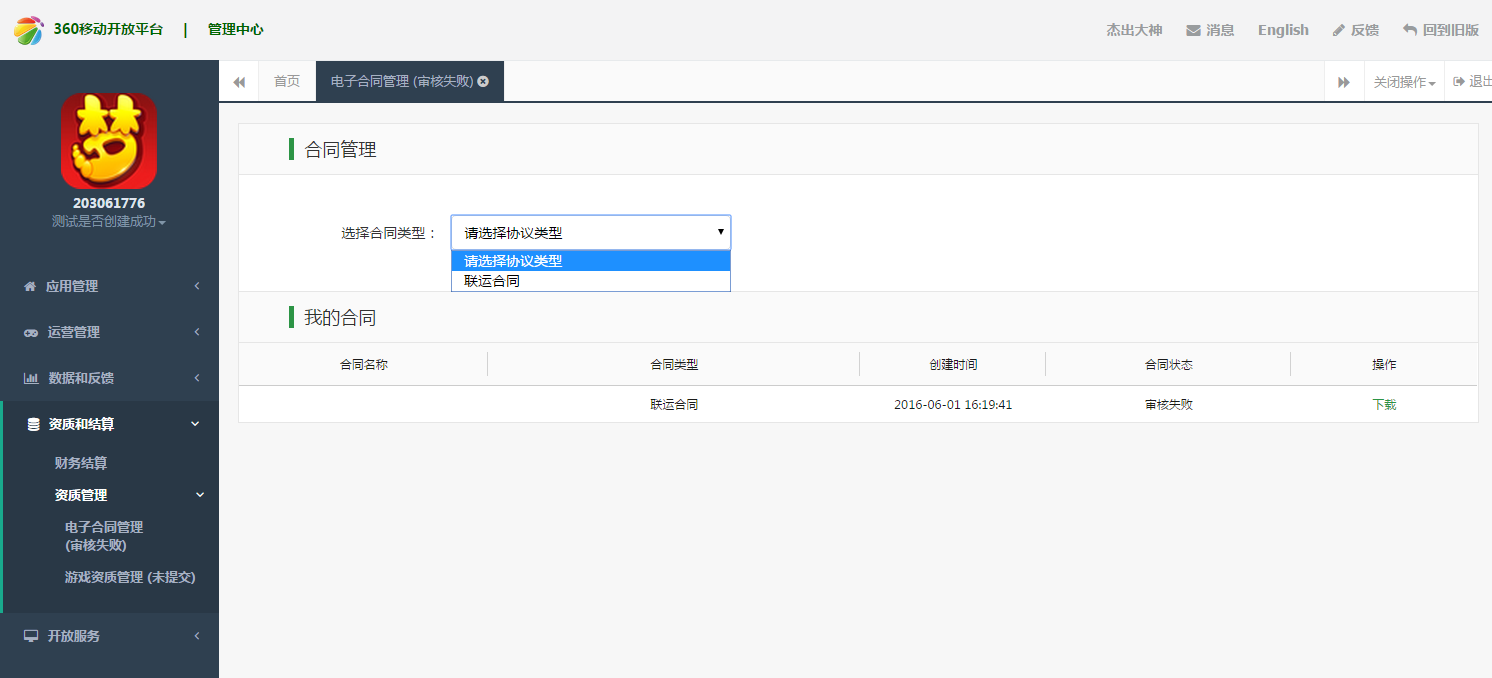The image size is (1492, 678).
Task: Expand the 数据和反馈 sidebar menu
Action: coord(110,378)
